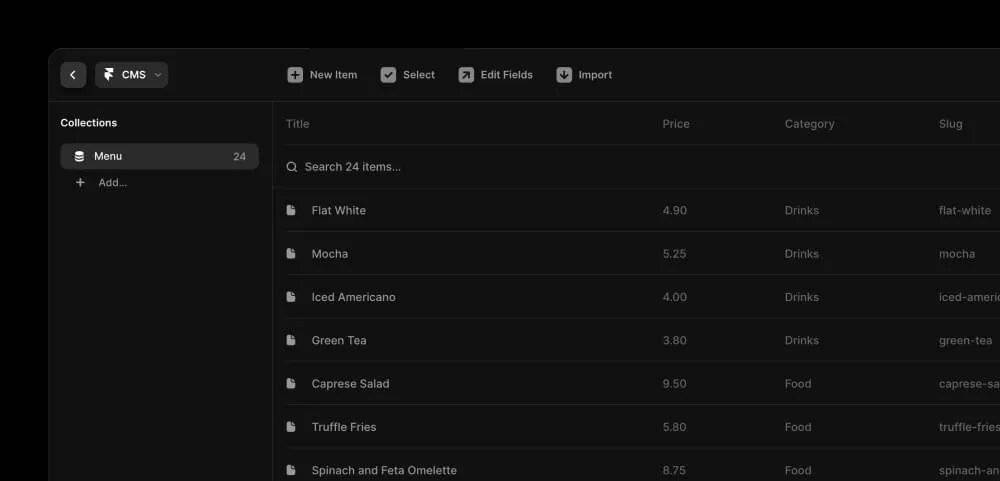Click the Green Tea page icon

[291, 340]
